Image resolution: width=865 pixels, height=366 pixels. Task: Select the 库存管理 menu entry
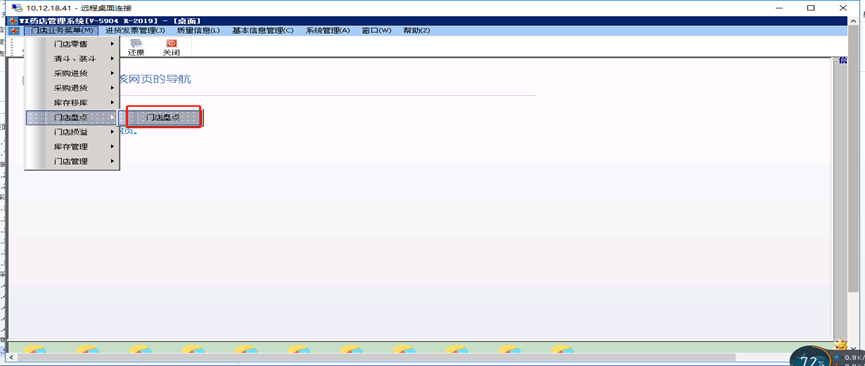coord(72,147)
